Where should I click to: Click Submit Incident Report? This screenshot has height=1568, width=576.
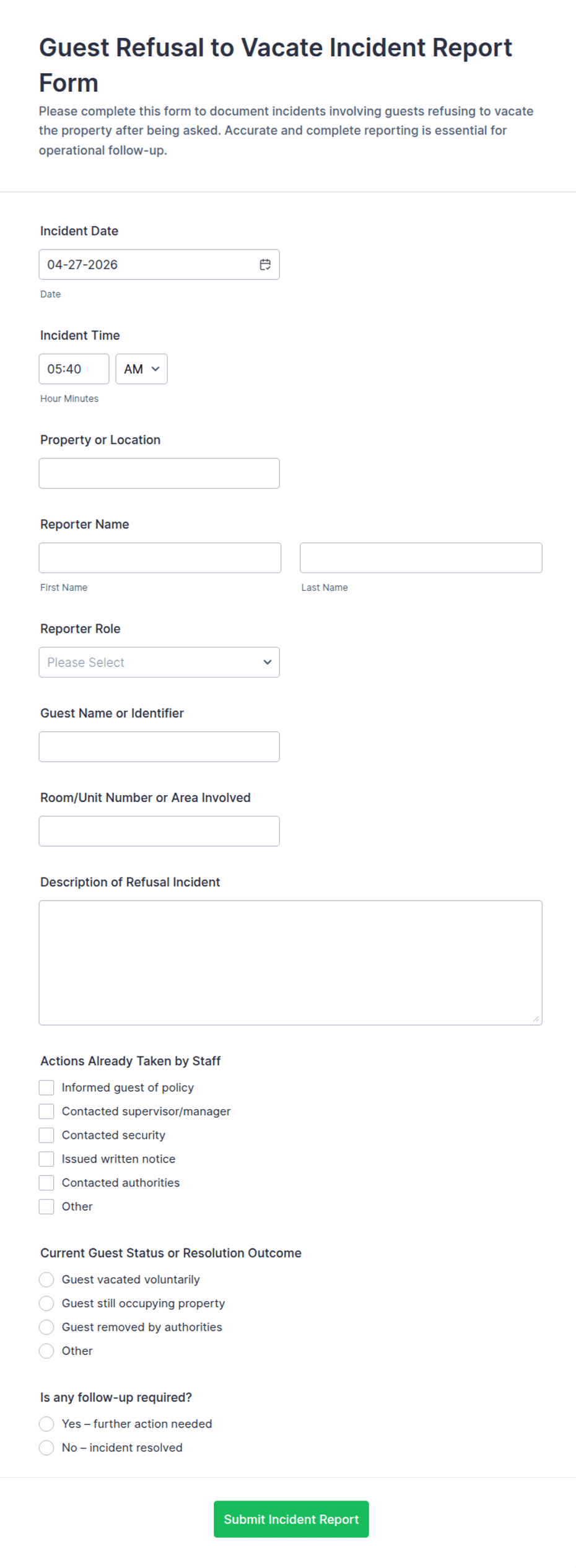291,1519
